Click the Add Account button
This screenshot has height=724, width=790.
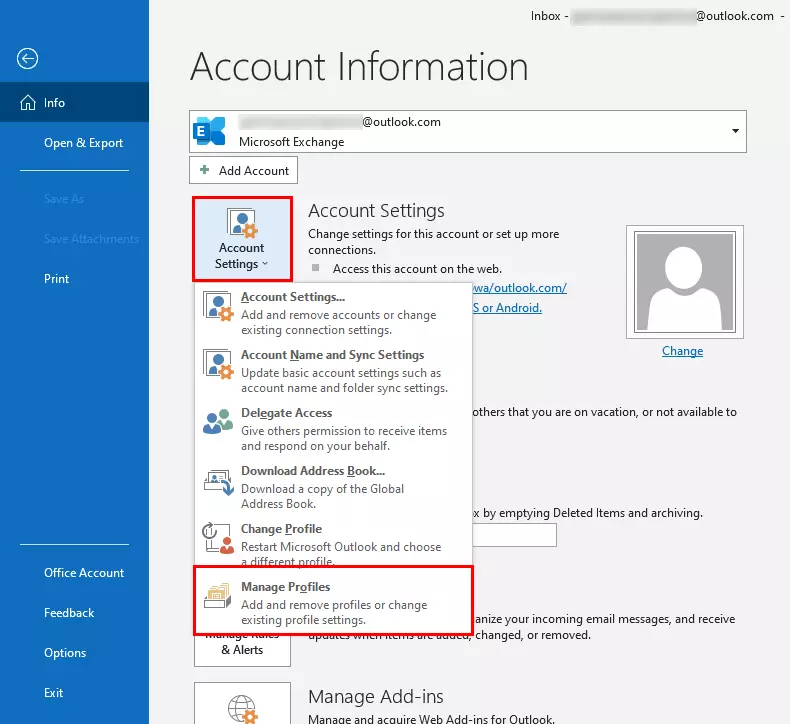[243, 170]
